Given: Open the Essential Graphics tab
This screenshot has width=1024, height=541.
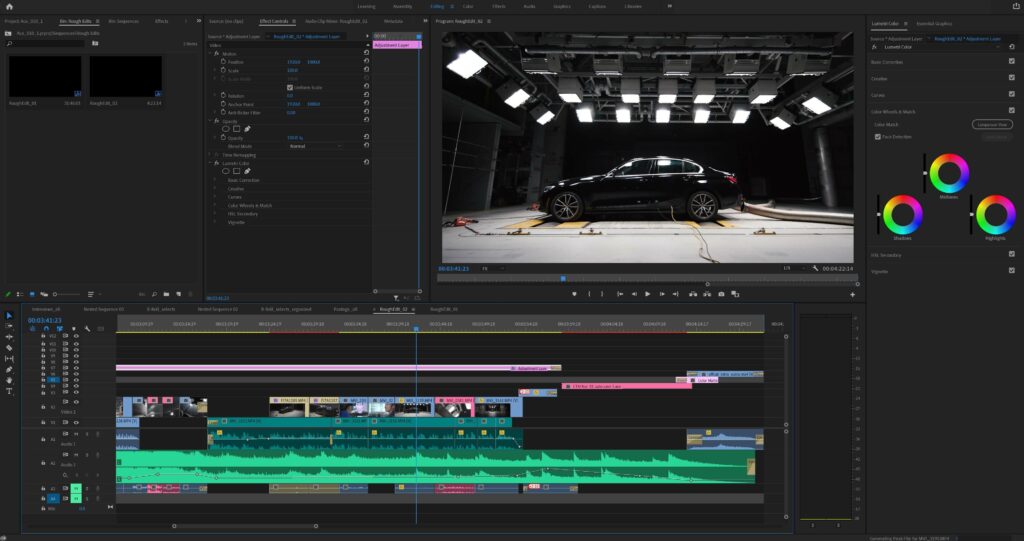Looking at the screenshot, I should coord(934,24).
